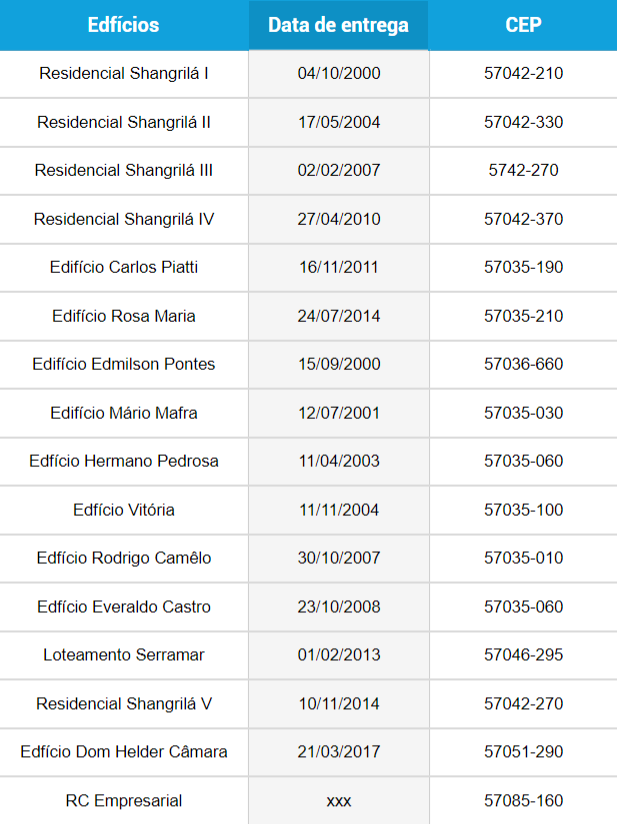Select the Data de entrega column header

pyautogui.click(x=338, y=25)
